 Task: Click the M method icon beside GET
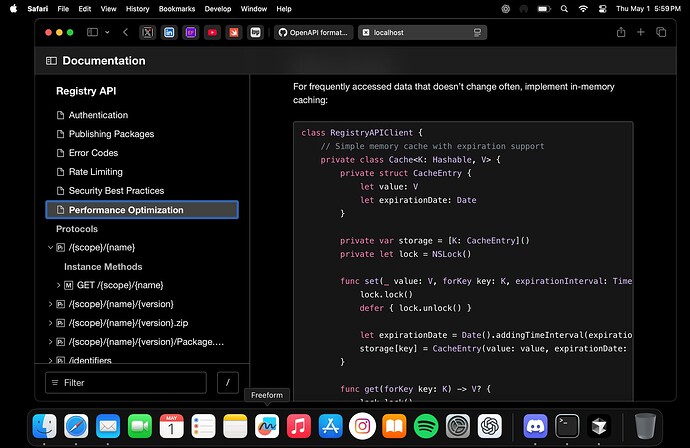pos(68,286)
